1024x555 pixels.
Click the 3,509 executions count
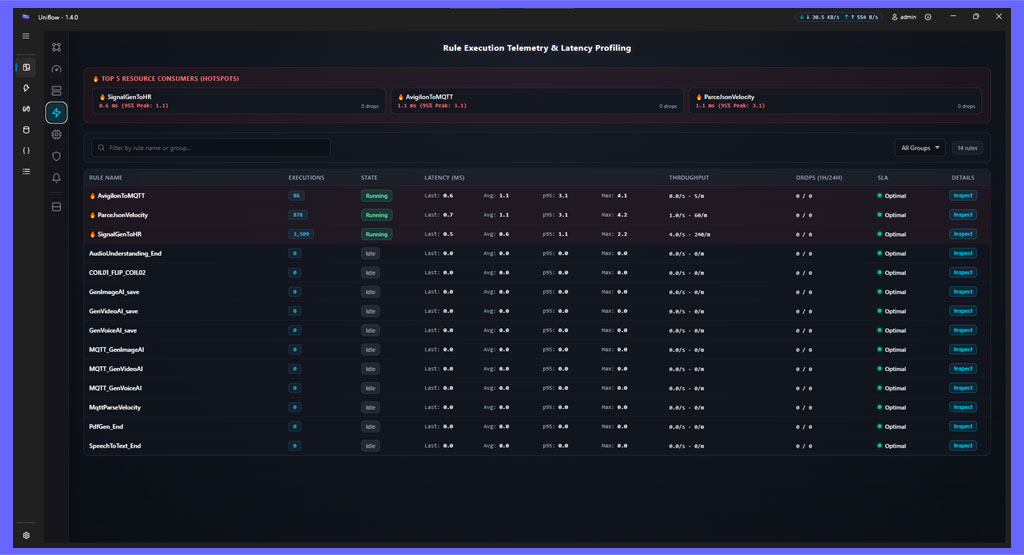(x=301, y=234)
